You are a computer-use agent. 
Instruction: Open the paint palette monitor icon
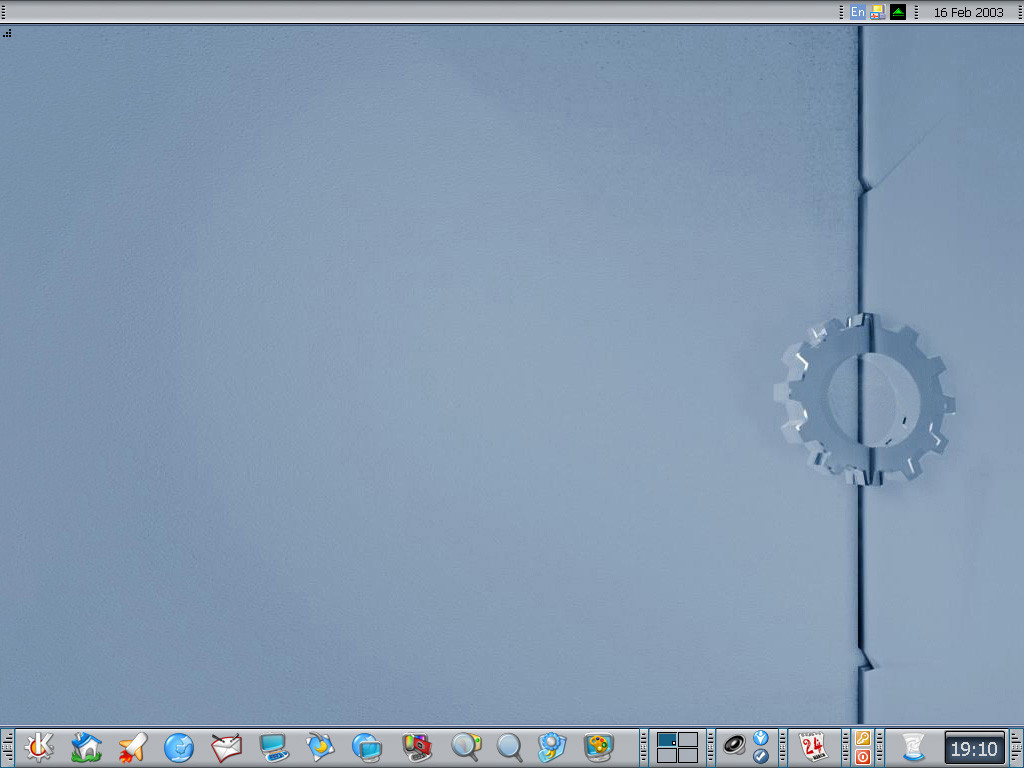pyautogui.click(x=599, y=747)
